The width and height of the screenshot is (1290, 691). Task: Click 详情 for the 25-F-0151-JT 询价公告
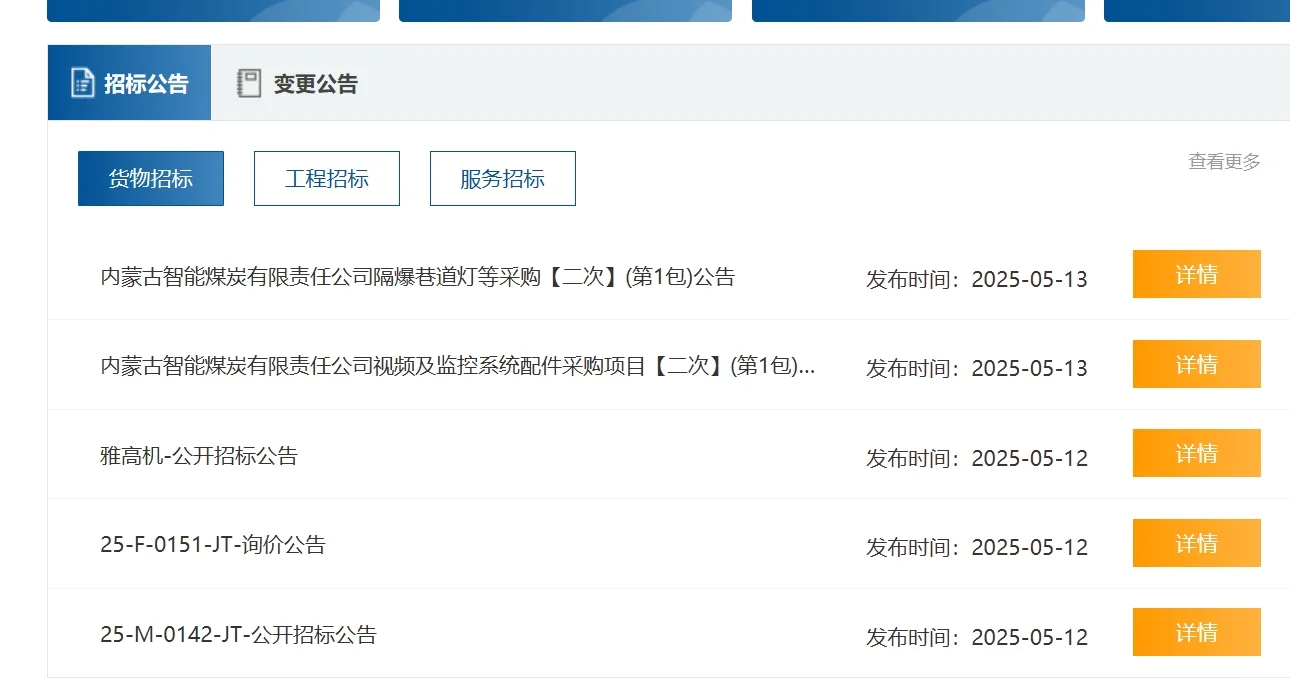(x=1195, y=543)
